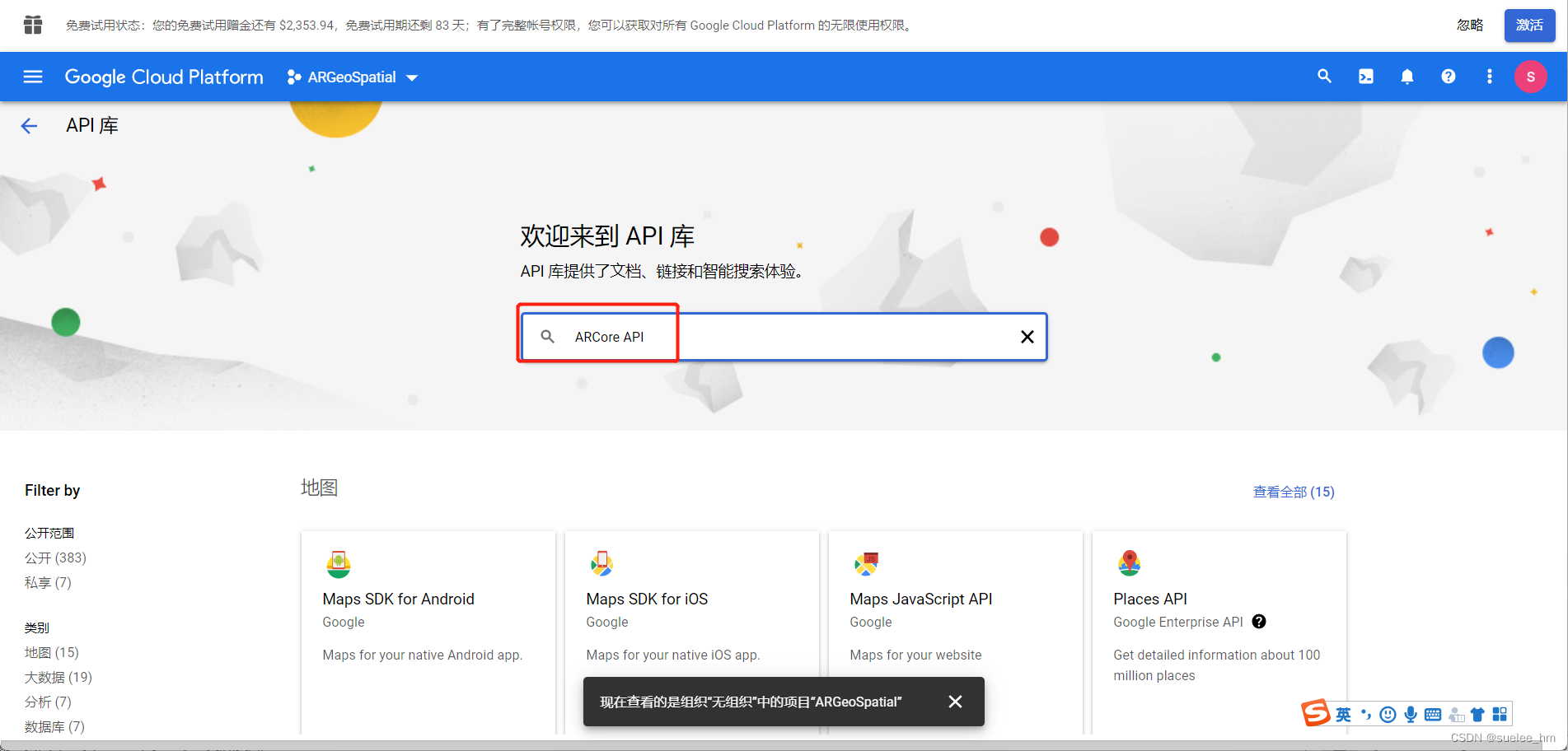Filter by category 地图 (15)

pyautogui.click(x=52, y=652)
